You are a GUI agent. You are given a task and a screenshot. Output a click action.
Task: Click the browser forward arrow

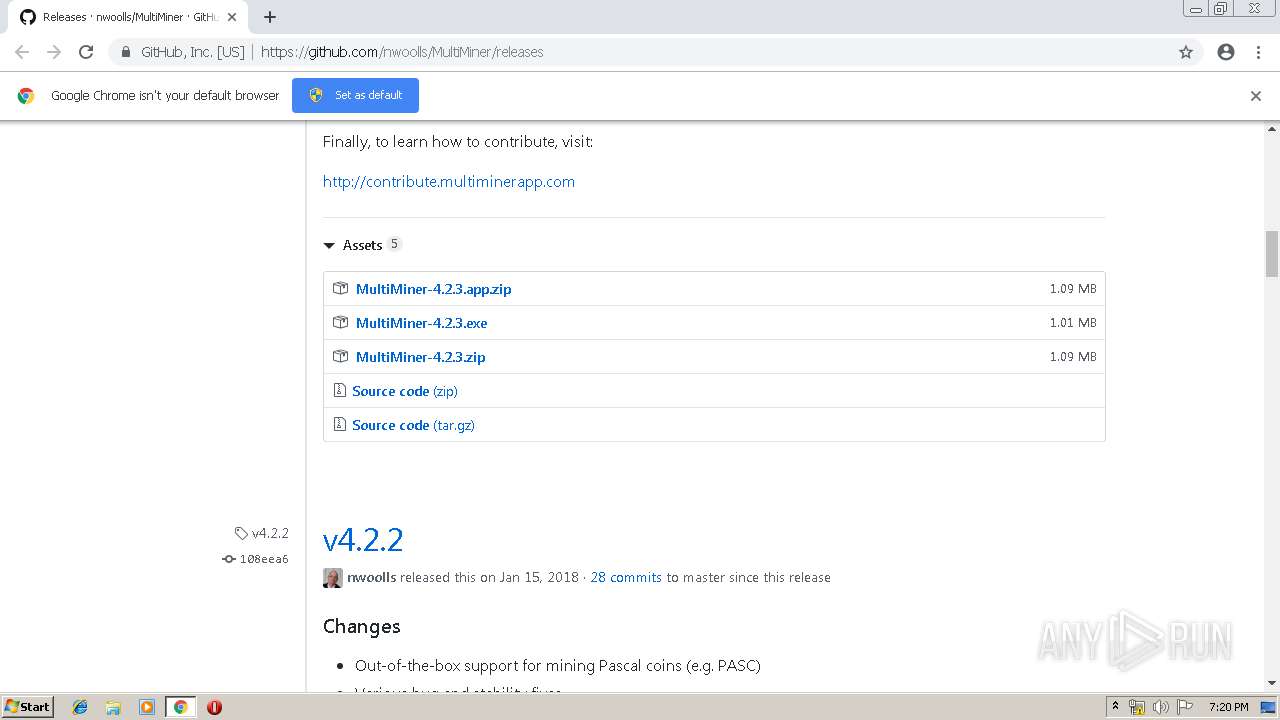point(54,52)
